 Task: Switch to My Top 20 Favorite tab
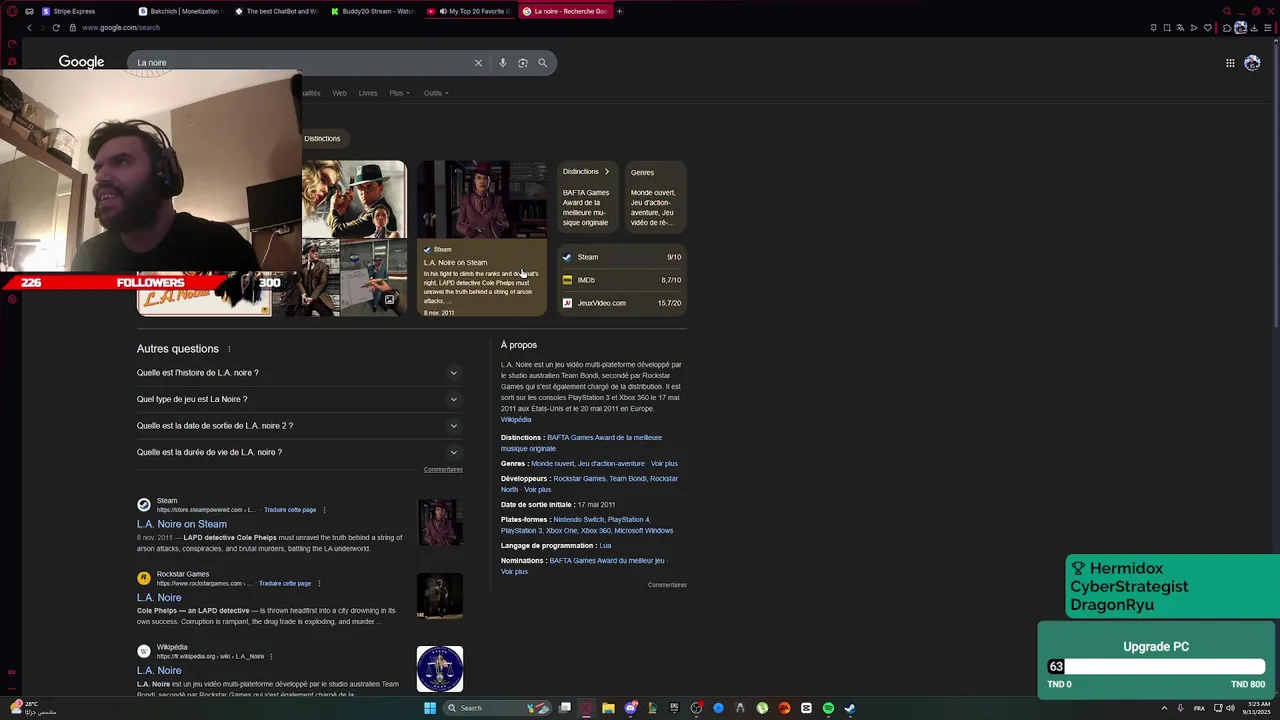(472, 11)
